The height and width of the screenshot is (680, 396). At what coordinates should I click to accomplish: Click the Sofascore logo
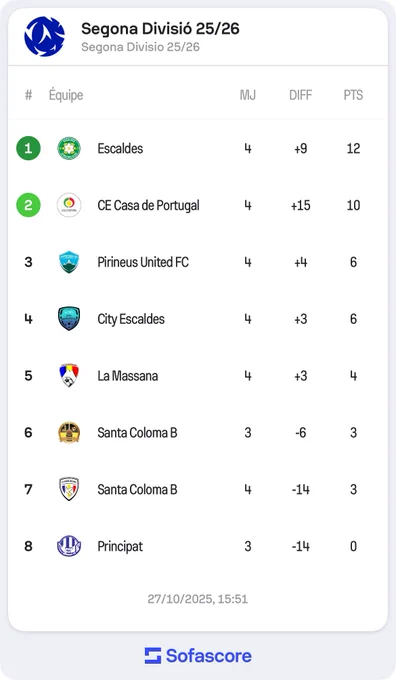[x=198, y=656]
